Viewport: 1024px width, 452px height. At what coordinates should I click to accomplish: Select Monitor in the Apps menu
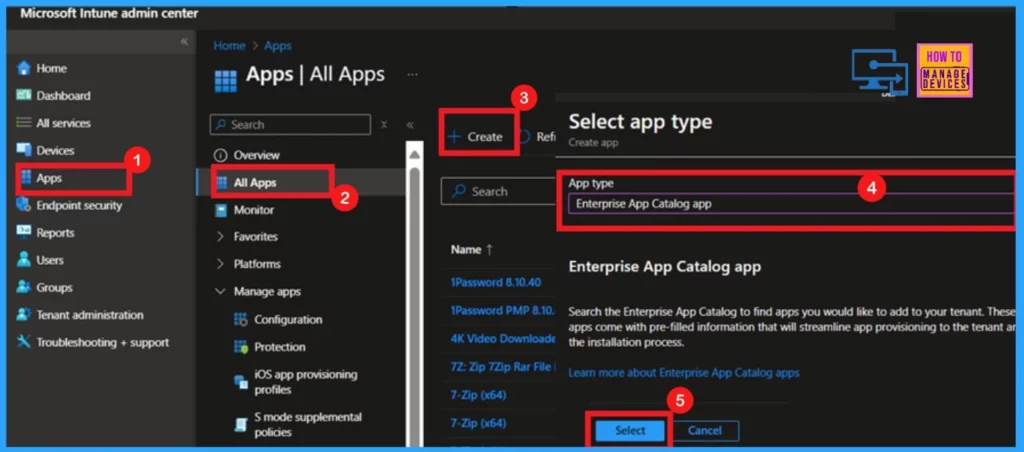(254, 210)
